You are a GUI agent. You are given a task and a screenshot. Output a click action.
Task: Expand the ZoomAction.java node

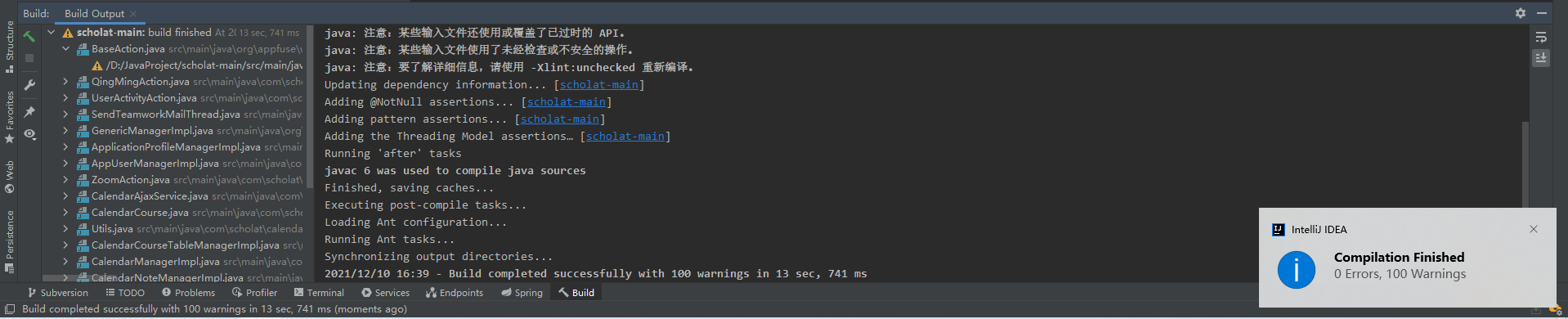tap(66, 180)
